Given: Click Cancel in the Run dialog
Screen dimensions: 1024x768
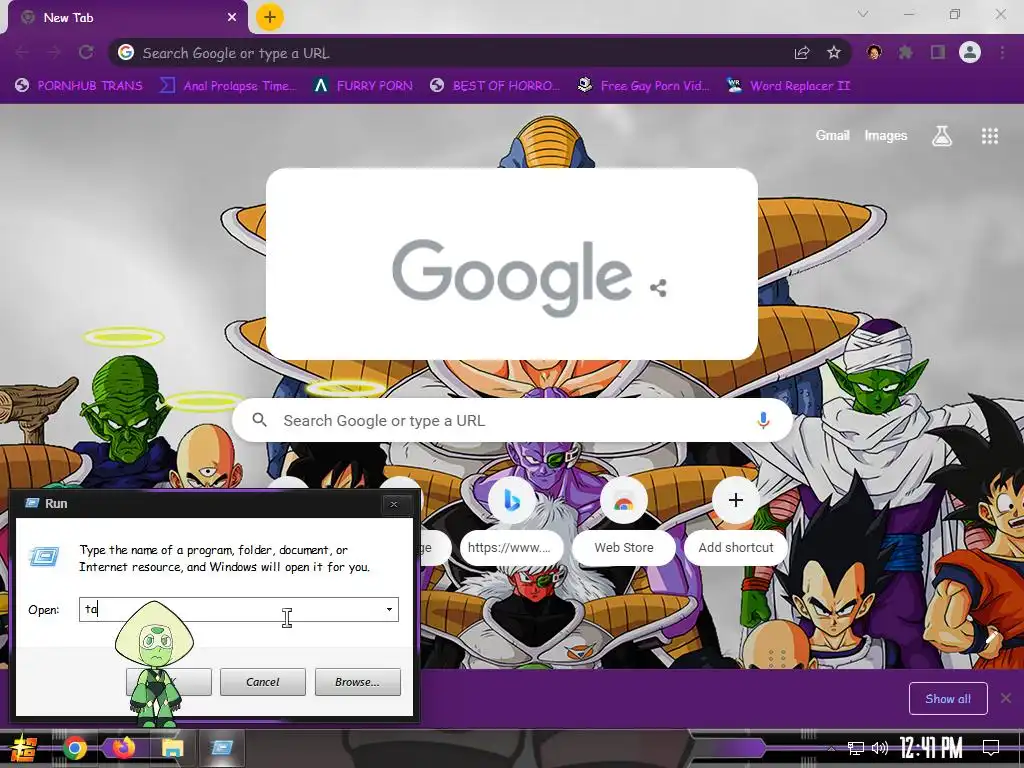Looking at the screenshot, I should pos(263,682).
